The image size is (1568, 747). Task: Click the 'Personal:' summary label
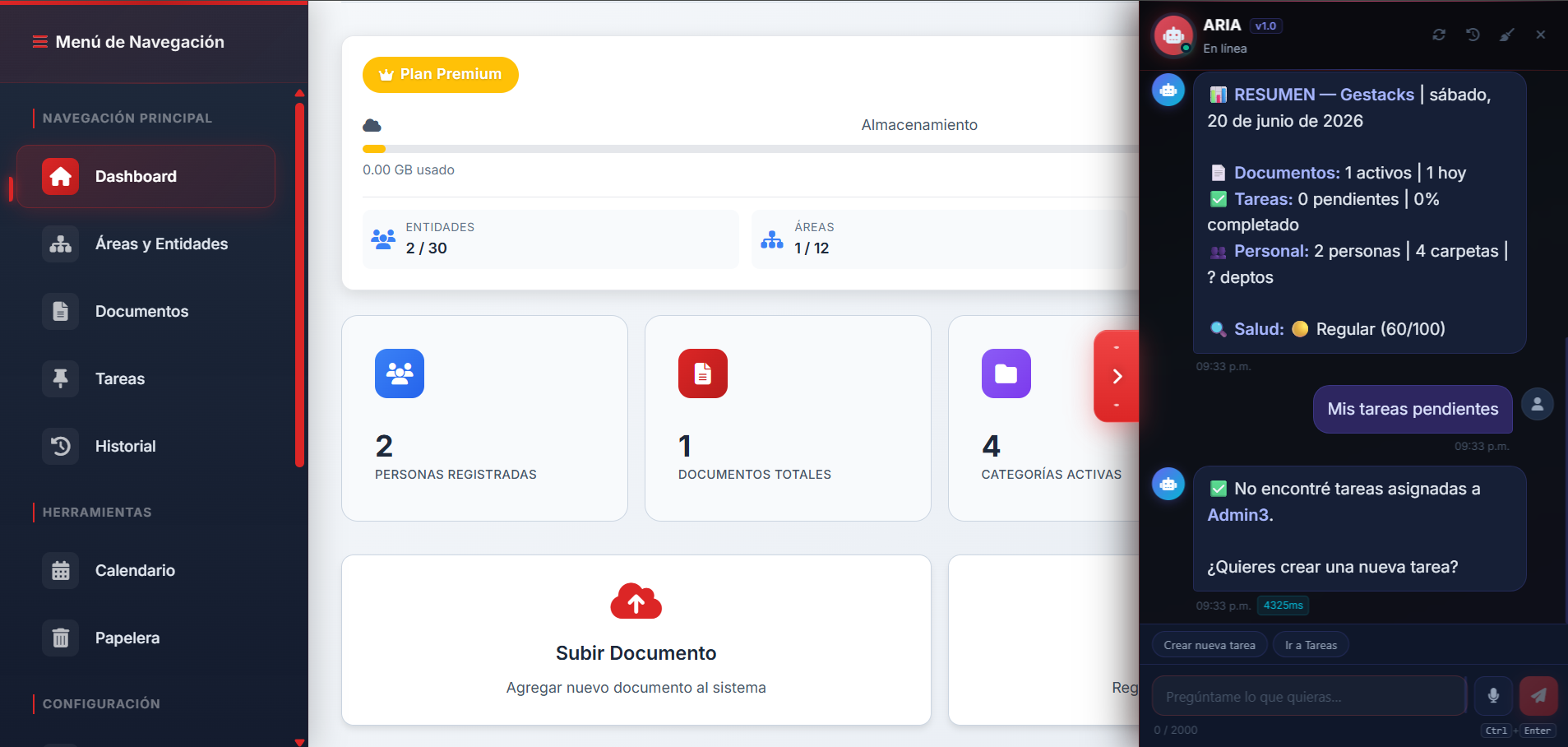pos(1271,251)
